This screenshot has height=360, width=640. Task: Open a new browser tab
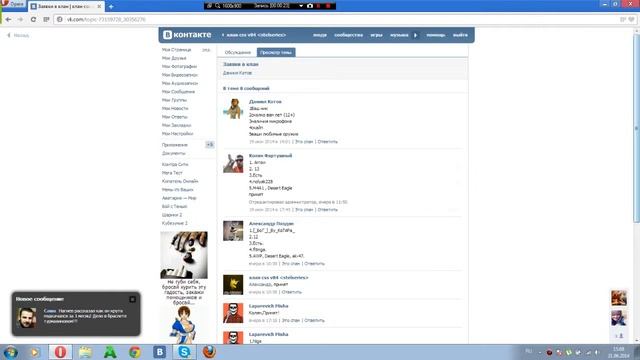(111, 7)
